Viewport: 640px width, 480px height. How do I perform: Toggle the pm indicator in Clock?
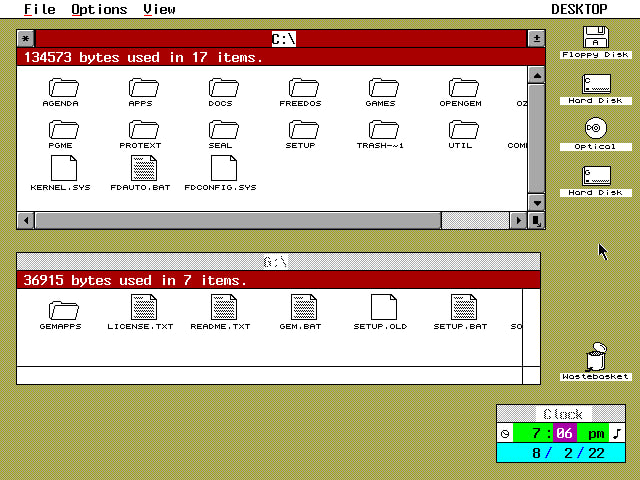click(x=595, y=433)
